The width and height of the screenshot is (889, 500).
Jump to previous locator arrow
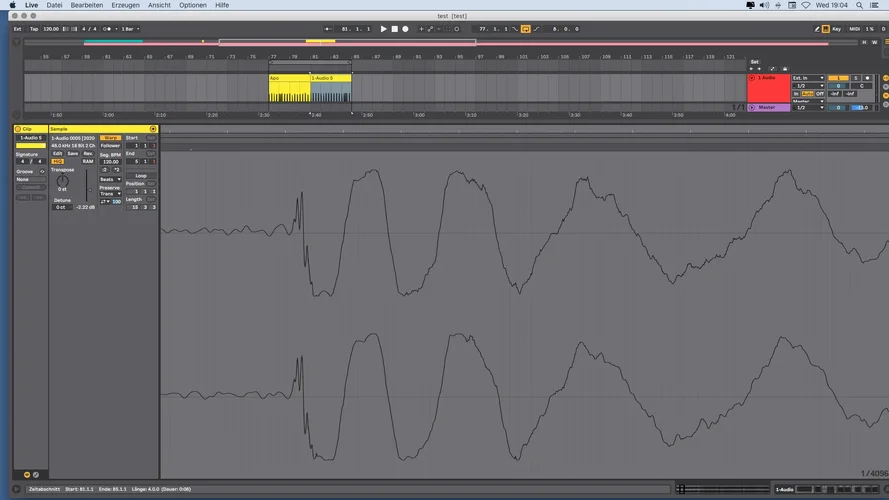click(x=751, y=69)
